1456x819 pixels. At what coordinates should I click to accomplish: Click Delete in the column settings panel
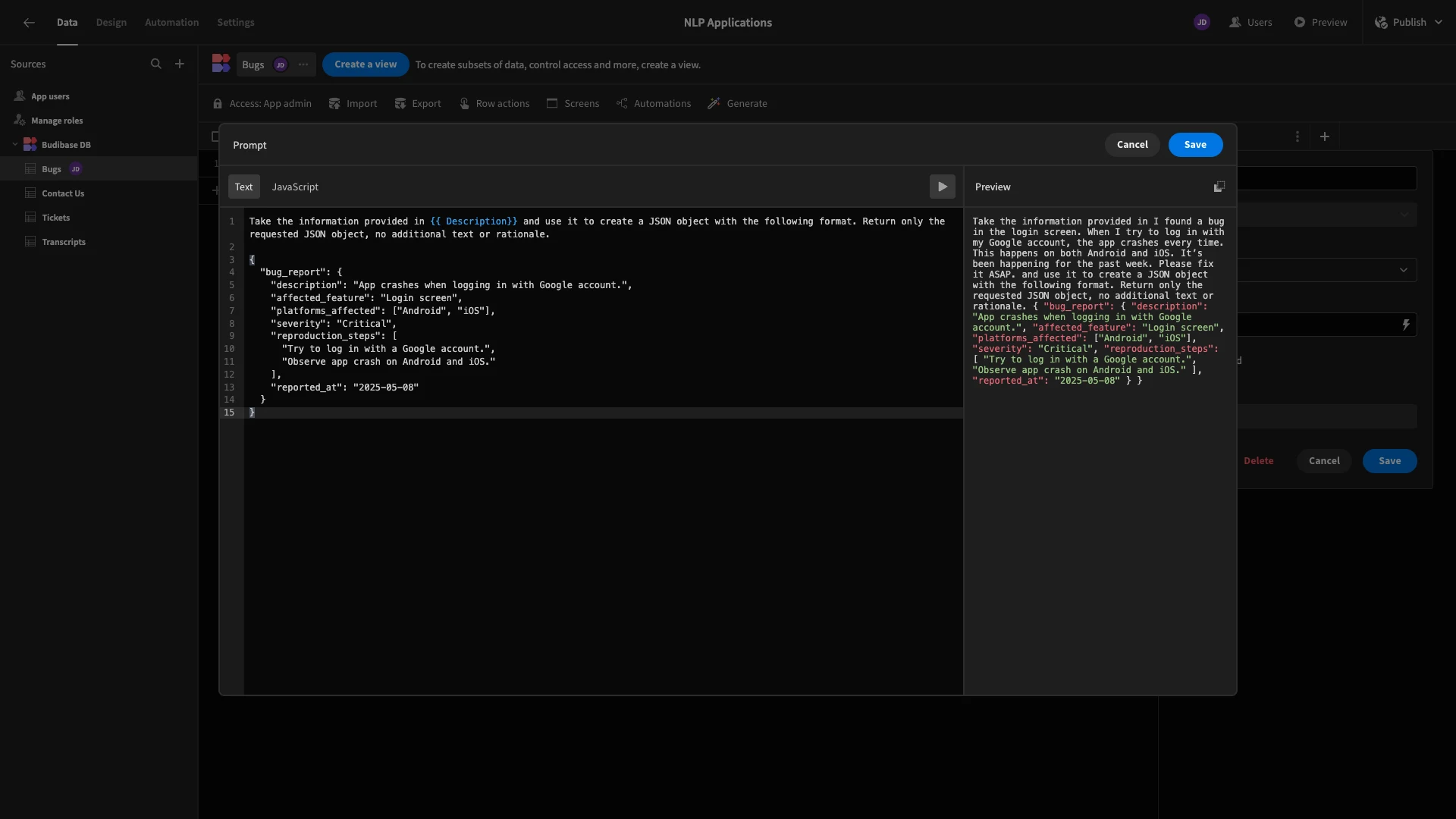(1259, 461)
